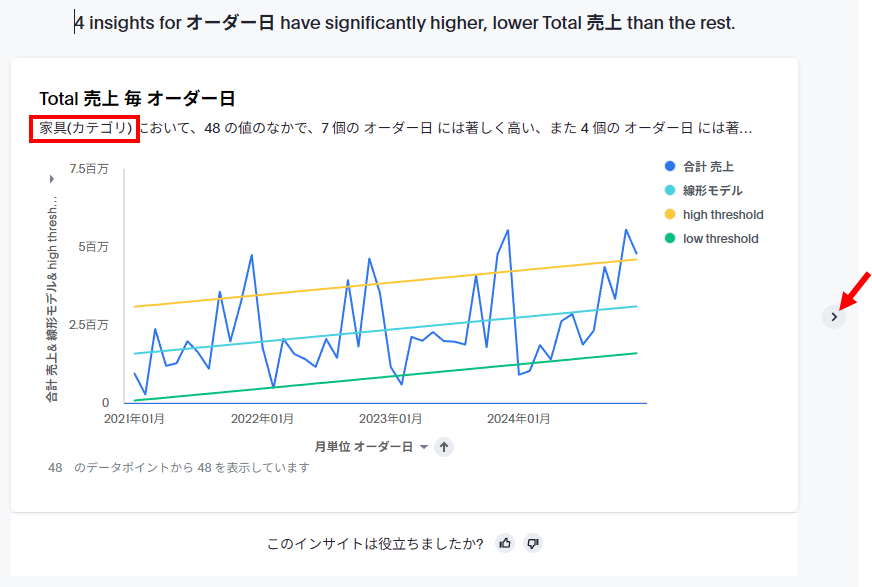
Task: Click the 2023年01月 x-axis tick label
Action: (x=392, y=419)
